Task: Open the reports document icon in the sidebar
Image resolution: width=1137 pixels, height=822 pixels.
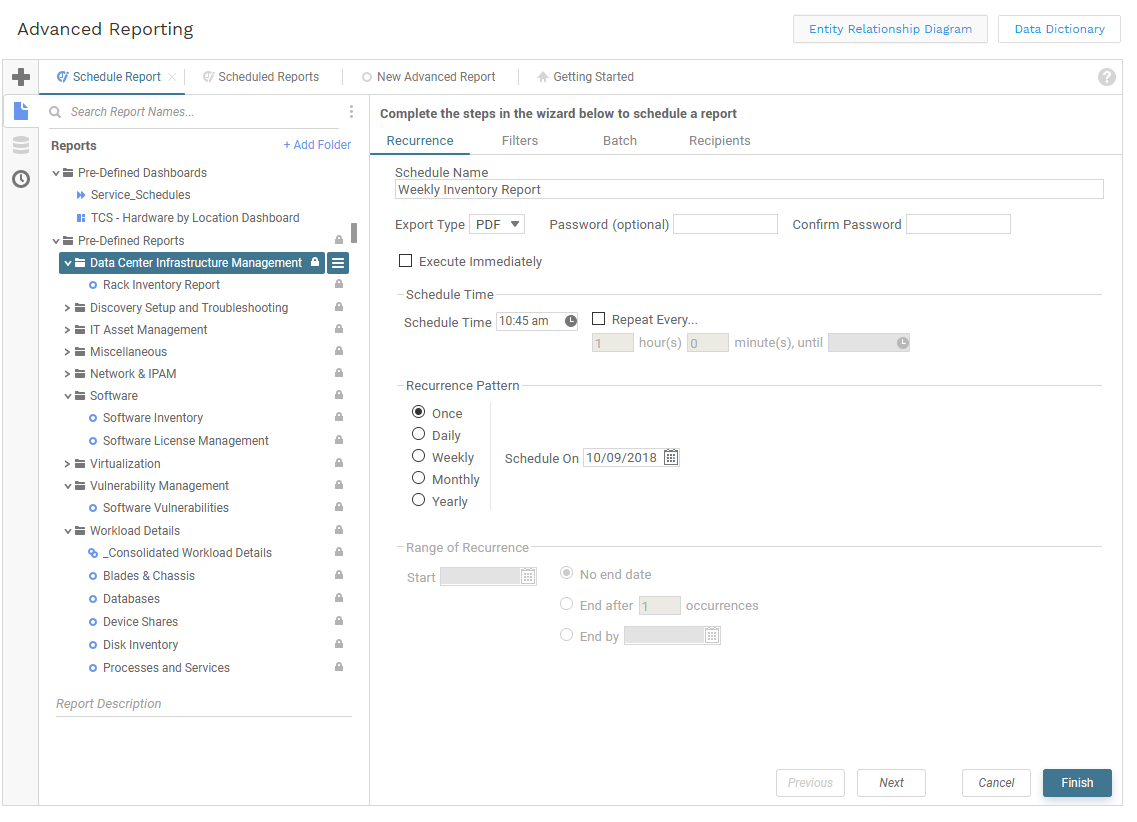Action: point(21,111)
